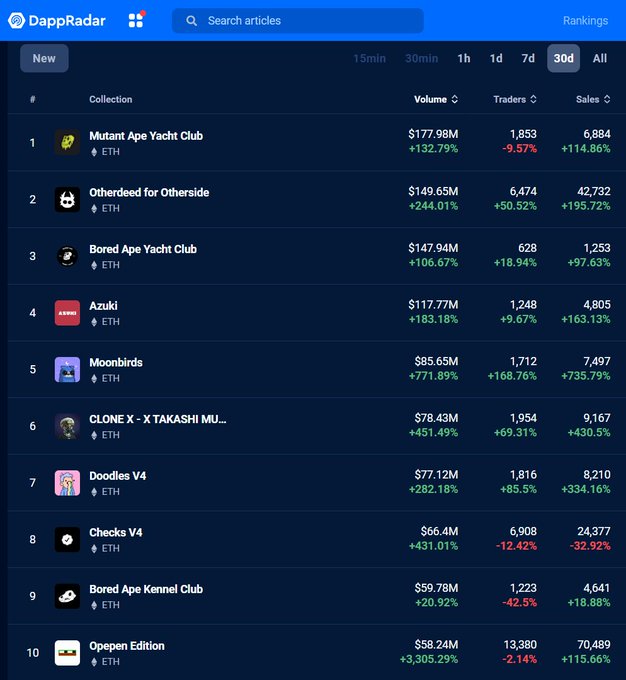Click ETH icon under Moonbirds
This screenshot has width=626, height=680.
[x=94, y=379]
